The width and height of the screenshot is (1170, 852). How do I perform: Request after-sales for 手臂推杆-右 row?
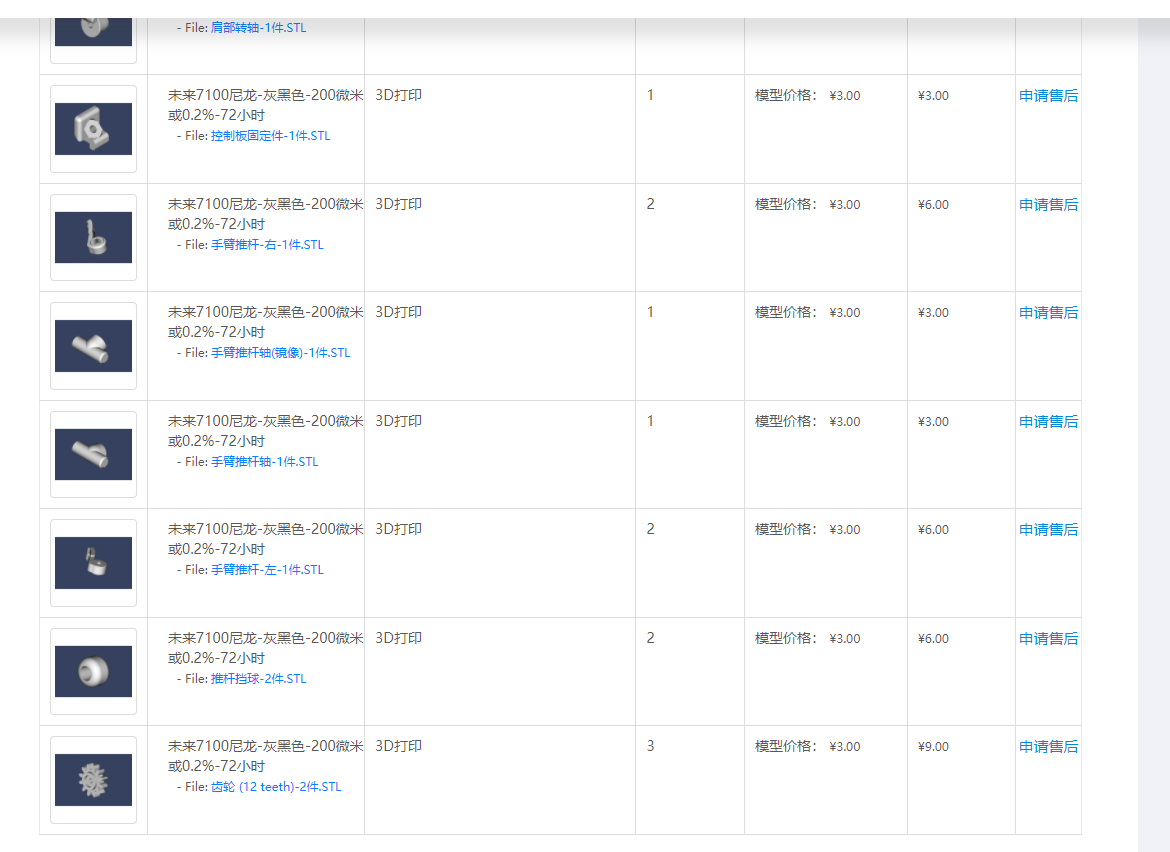coord(1048,204)
